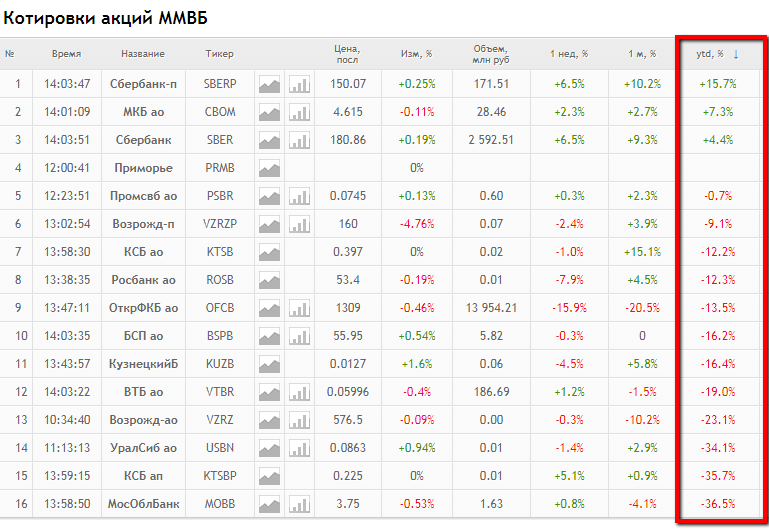Open the Возрожд-п stock link
This screenshot has height=530, width=769.
click(143, 224)
